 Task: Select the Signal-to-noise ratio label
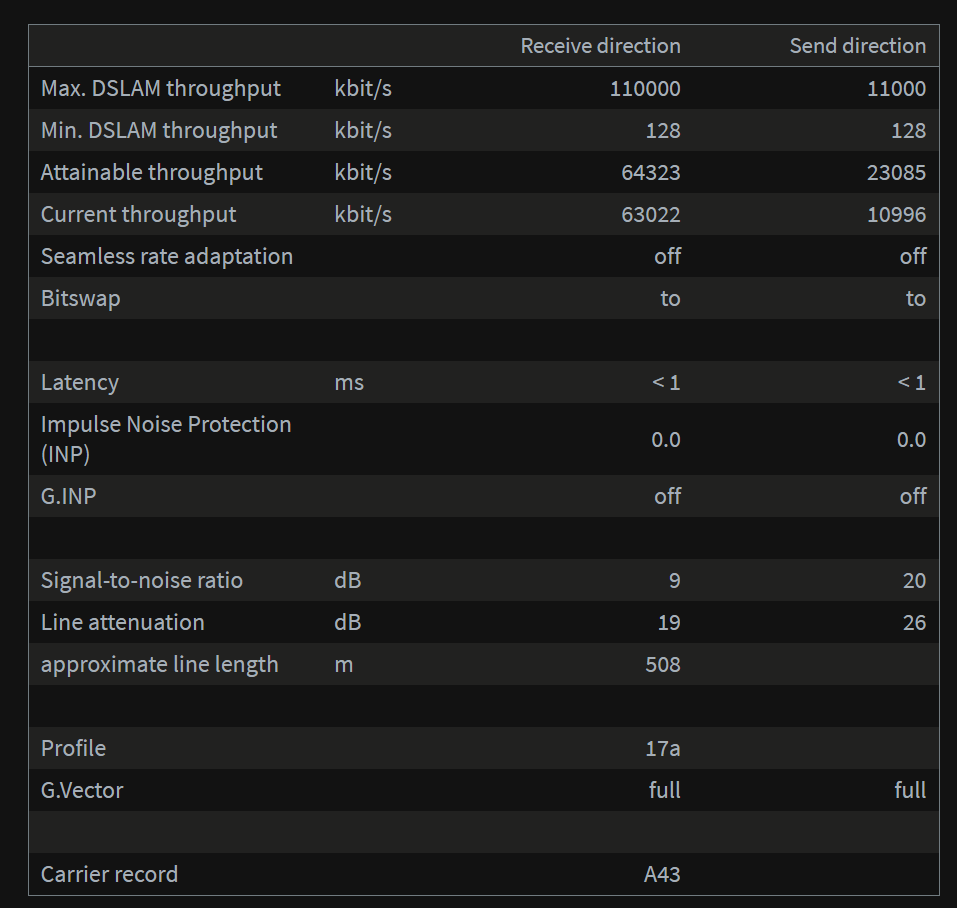[x=142, y=580]
